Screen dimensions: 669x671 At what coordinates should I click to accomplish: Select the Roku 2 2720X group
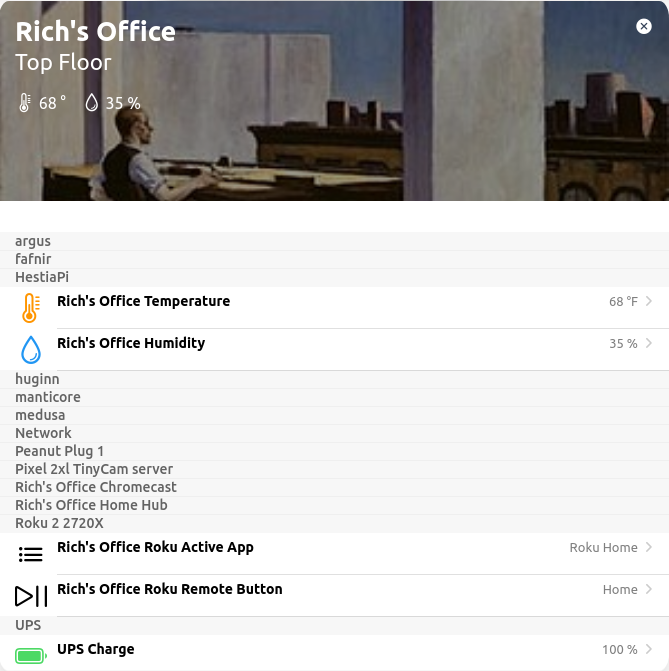pos(59,523)
